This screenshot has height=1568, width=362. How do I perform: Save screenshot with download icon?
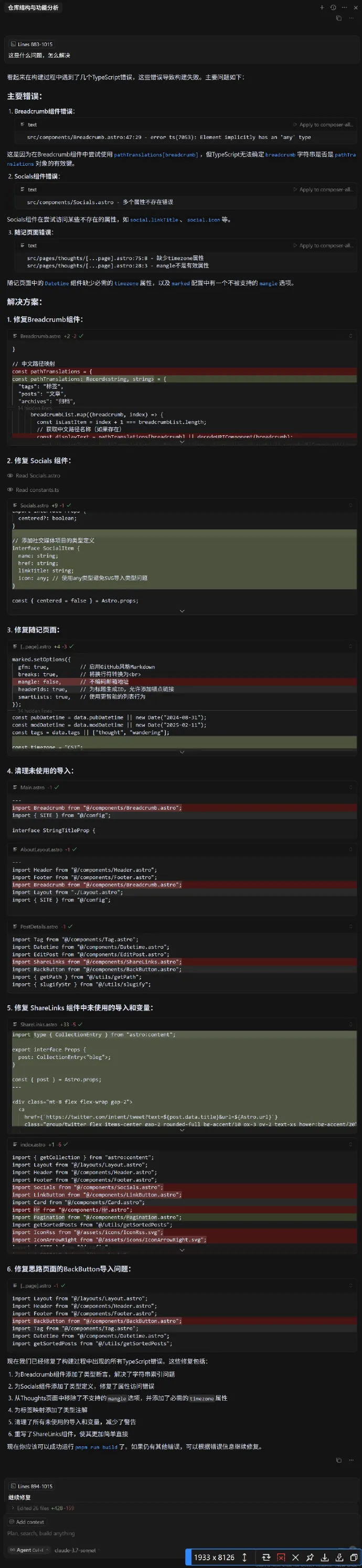coord(324,1557)
